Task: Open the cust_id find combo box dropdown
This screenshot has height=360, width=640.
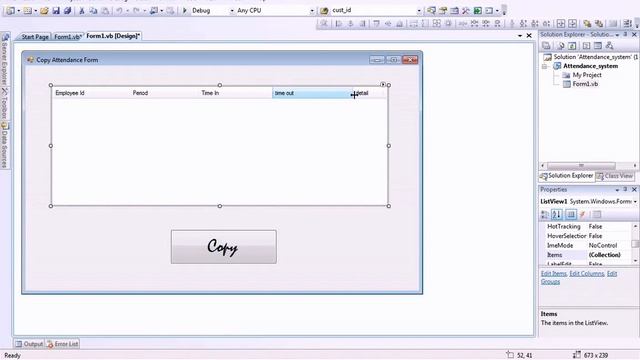Action: (x=419, y=11)
